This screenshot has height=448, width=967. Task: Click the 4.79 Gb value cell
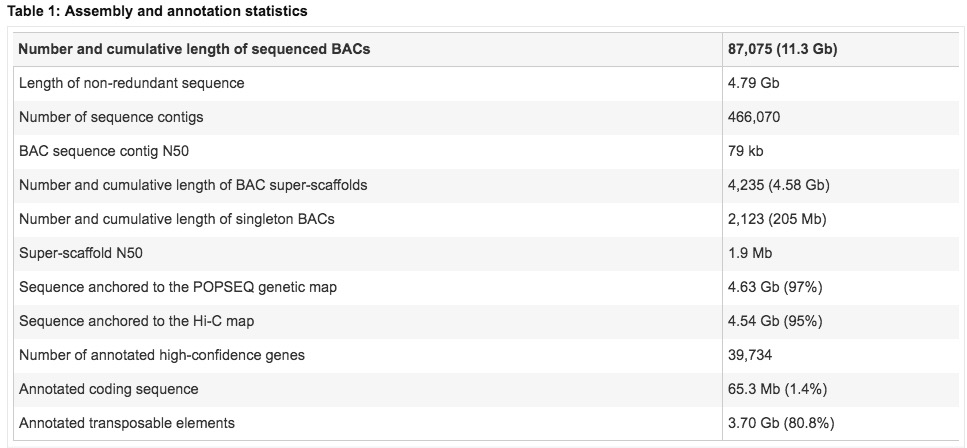click(753, 83)
